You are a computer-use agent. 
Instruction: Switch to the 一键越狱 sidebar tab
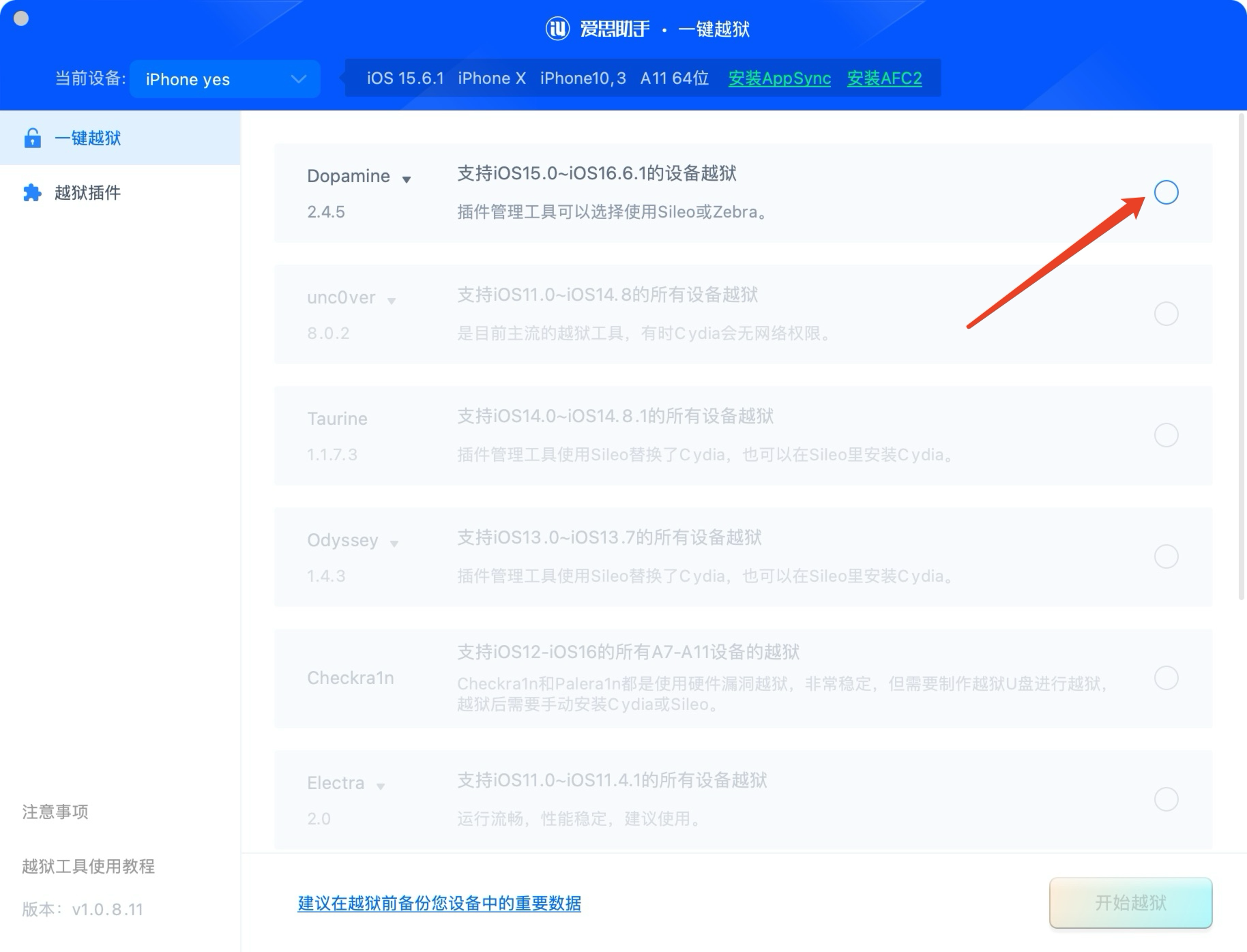coord(87,138)
